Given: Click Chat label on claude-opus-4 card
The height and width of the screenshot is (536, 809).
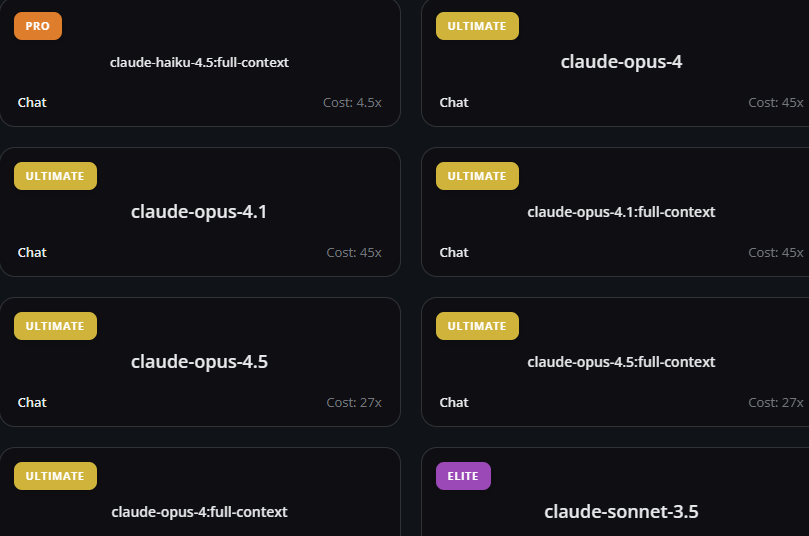Looking at the screenshot, I should (454, 102).
